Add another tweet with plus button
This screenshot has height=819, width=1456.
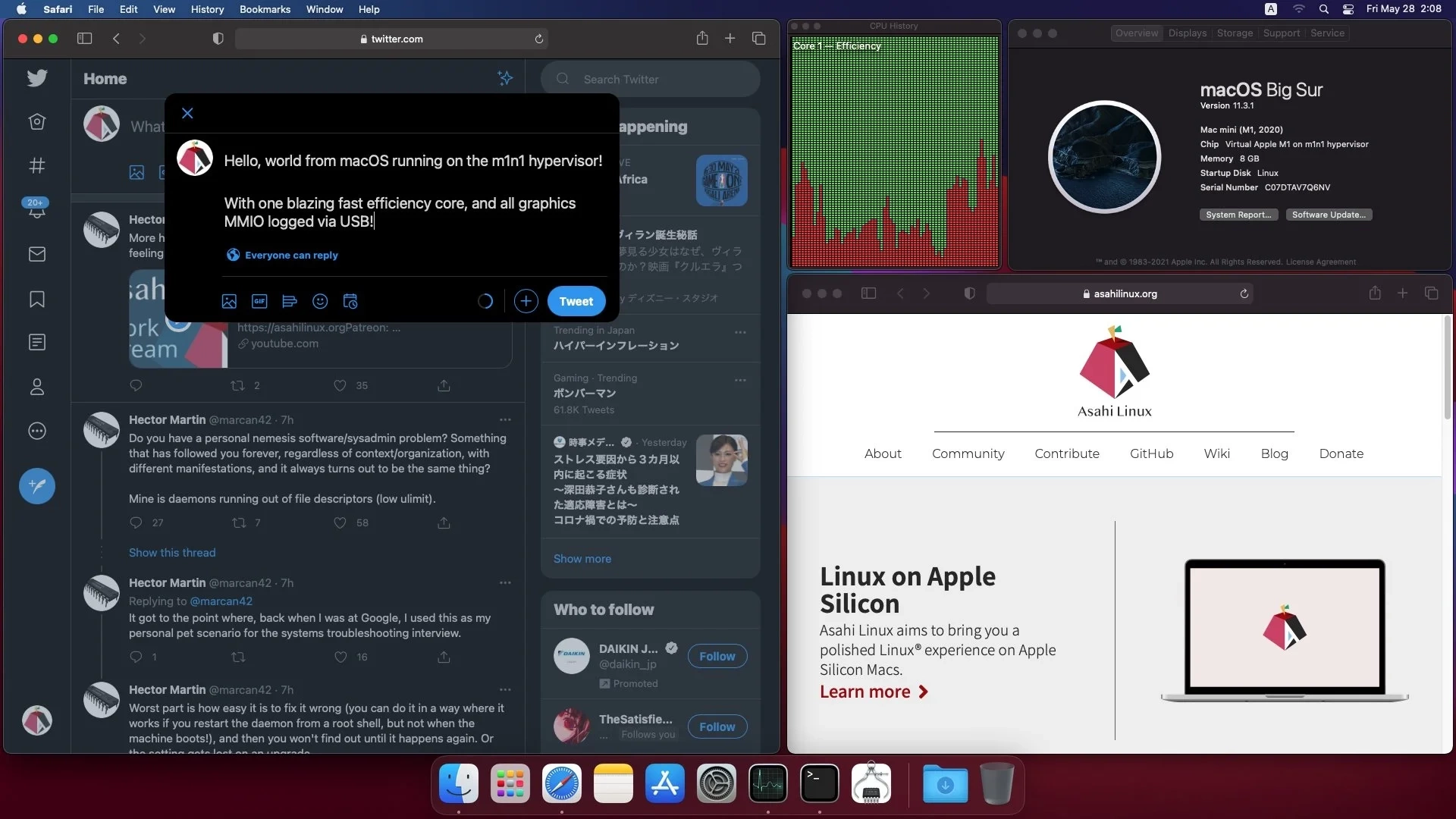coord(526,301)
